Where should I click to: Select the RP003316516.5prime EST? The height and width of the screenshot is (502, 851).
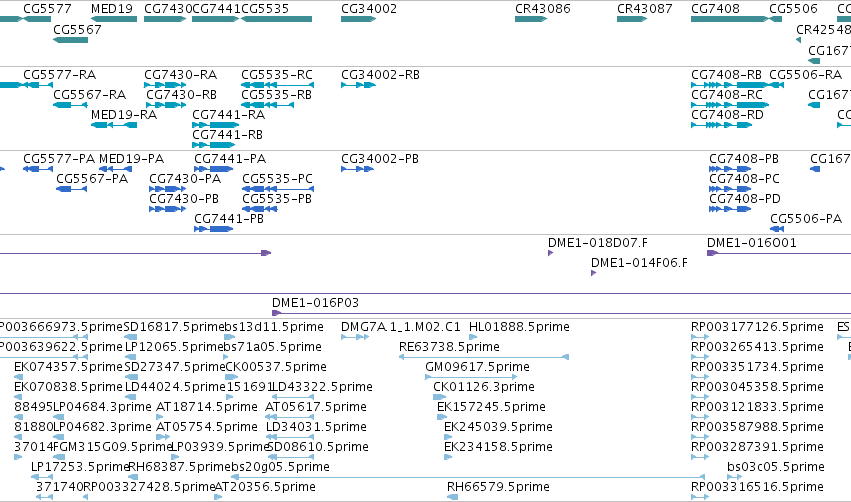[700, 497]
